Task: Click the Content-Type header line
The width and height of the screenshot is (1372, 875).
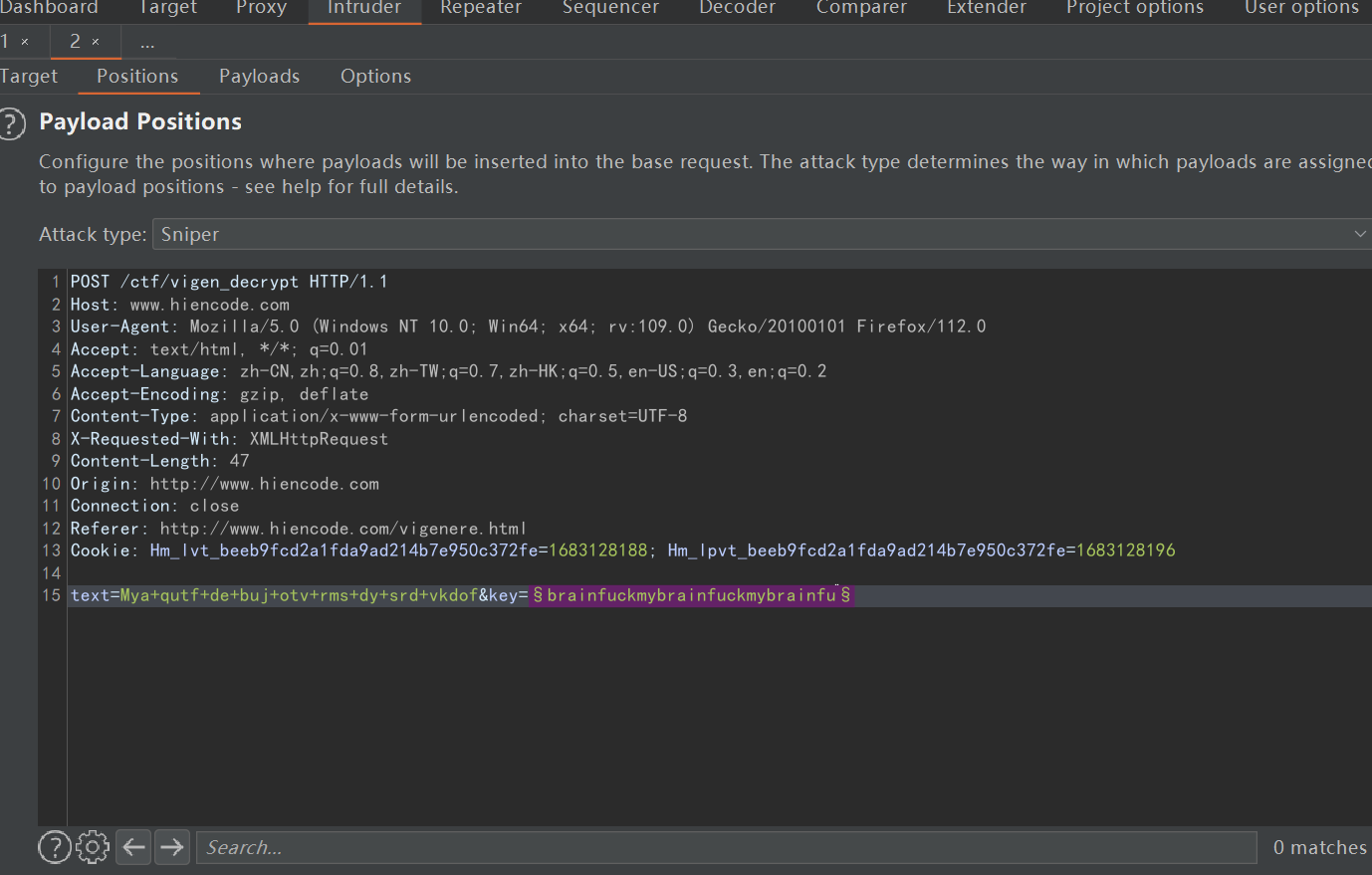Action: 378,416
